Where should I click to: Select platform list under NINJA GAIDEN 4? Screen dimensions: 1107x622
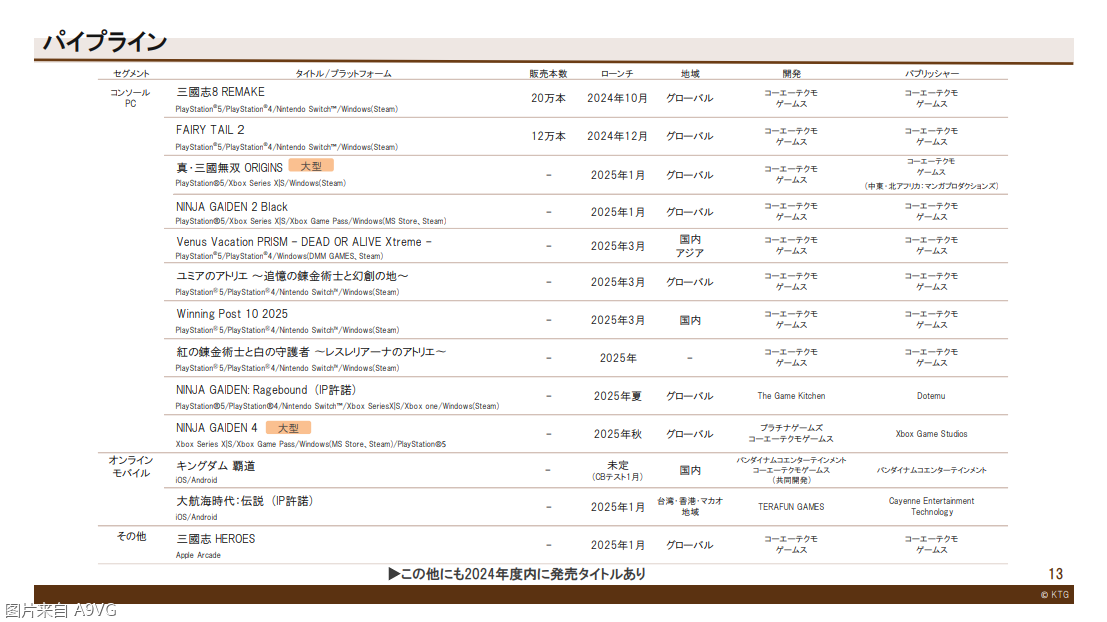point(311,445)
